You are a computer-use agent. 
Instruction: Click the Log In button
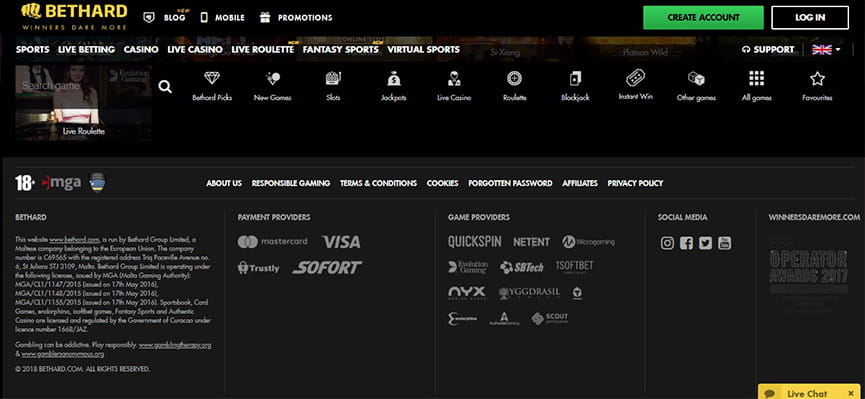coord(810,18)
